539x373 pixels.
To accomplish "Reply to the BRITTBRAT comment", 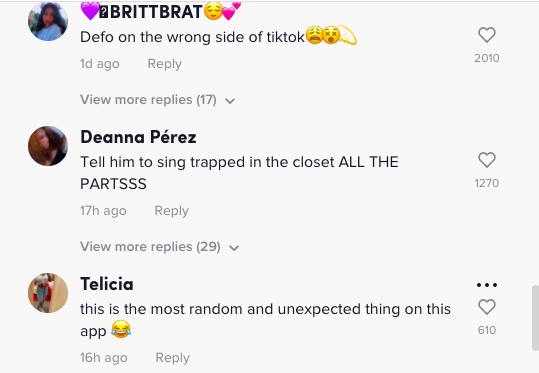I will coord(165,64).
